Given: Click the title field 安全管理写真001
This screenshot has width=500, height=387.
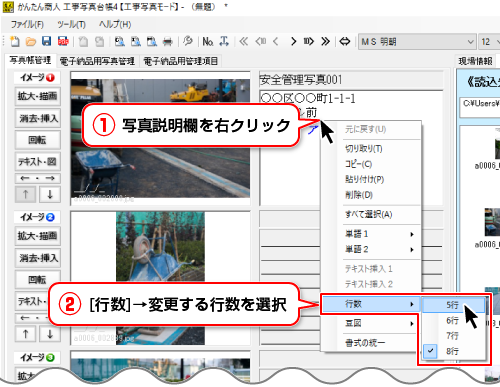Looking at the screenshot, I should click(351, 80).
